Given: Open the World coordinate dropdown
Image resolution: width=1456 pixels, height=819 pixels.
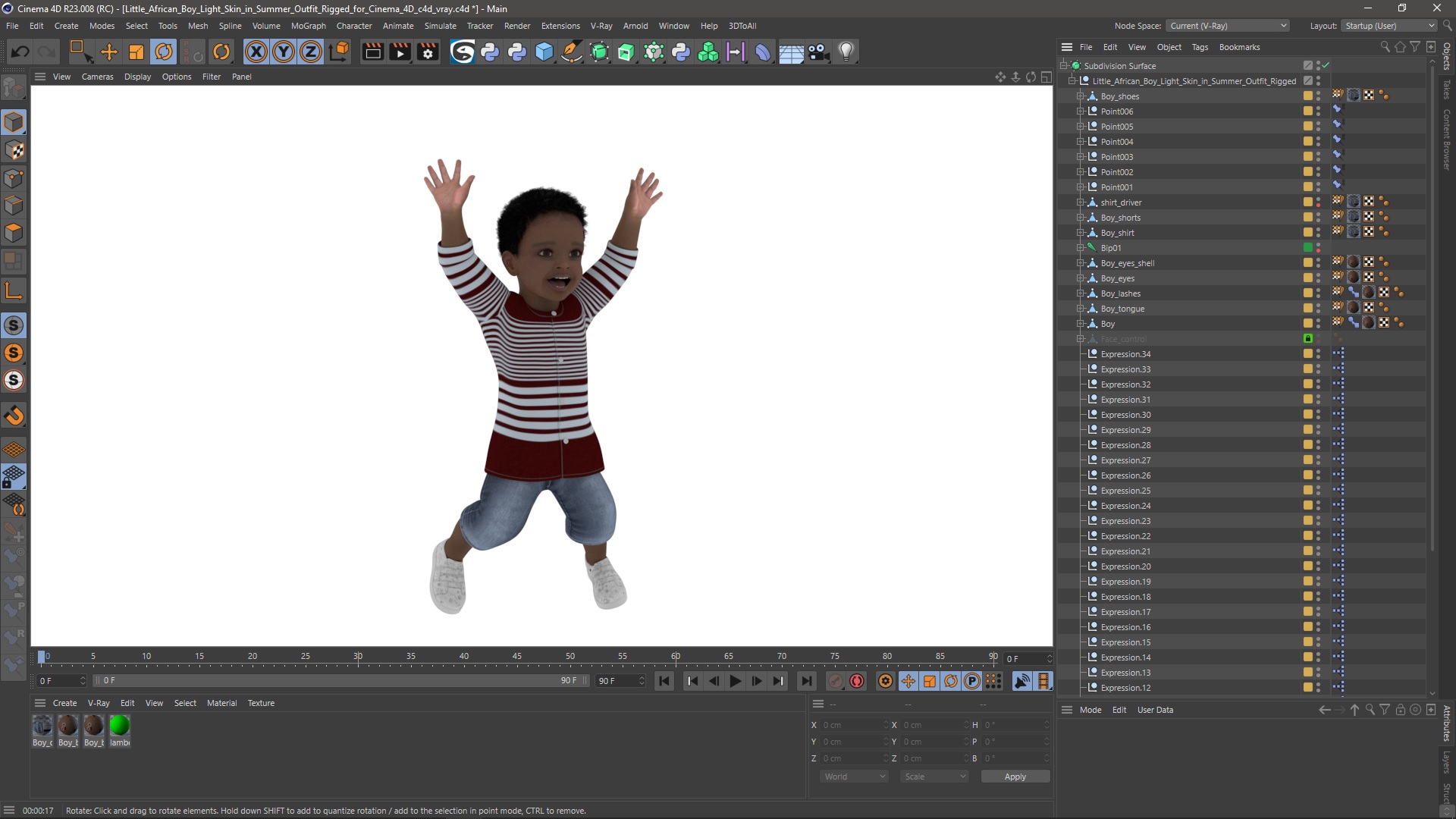Looking at the screenshot, I should (x=854, y=777).
